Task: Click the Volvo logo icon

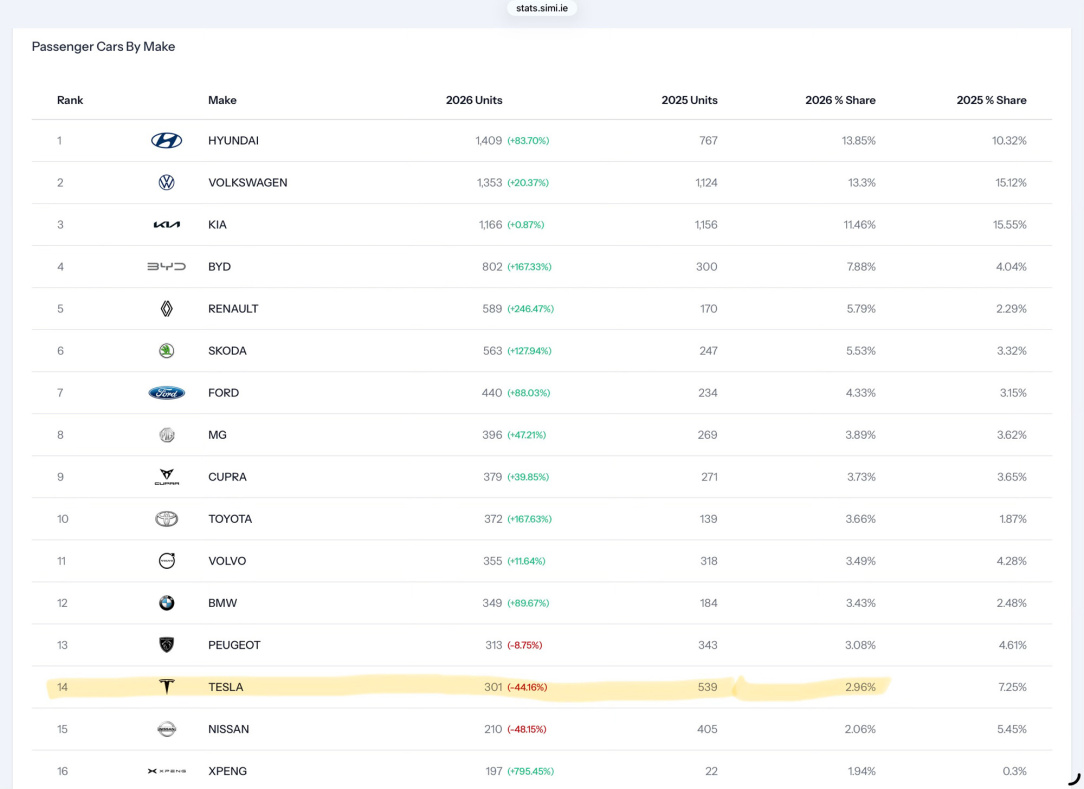Action: click(x=167, y=561)
